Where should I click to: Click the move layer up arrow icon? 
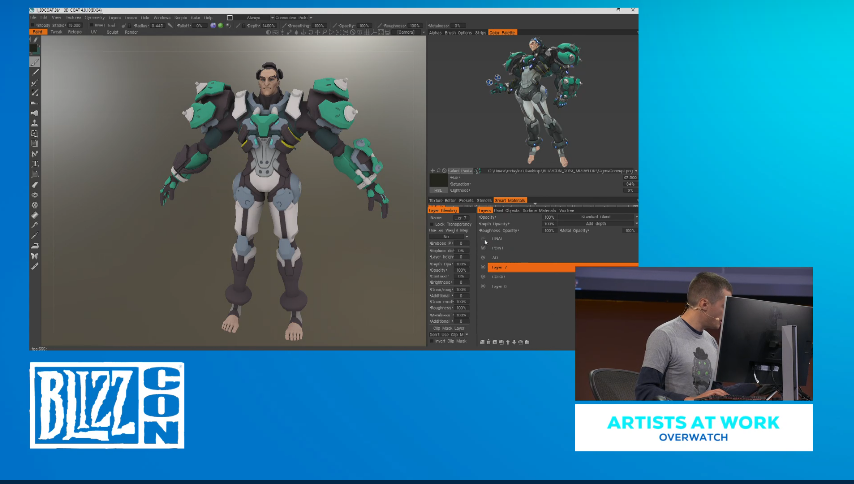point(508,342)
